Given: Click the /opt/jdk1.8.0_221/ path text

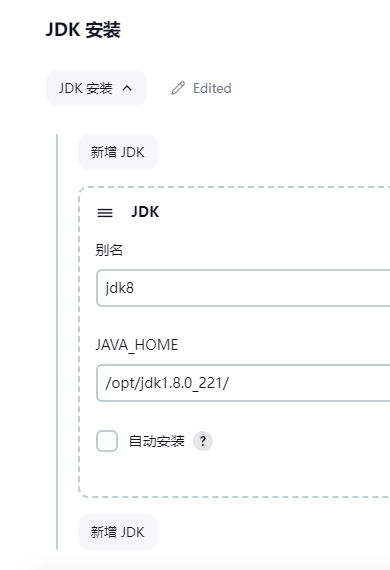Looking at the screenshot, I should tap(167, 383).
